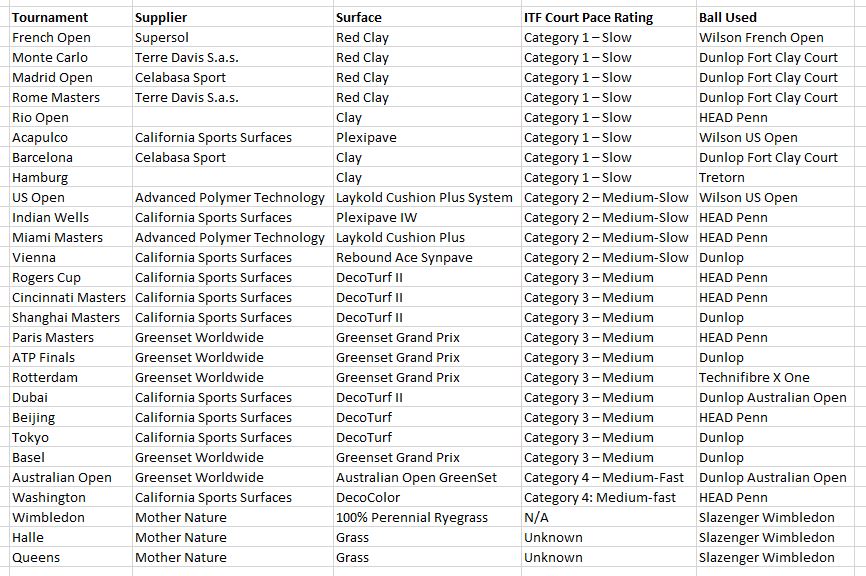
Task: Select the Category 4: Medium-fast cell
Action: coord(609,498)
